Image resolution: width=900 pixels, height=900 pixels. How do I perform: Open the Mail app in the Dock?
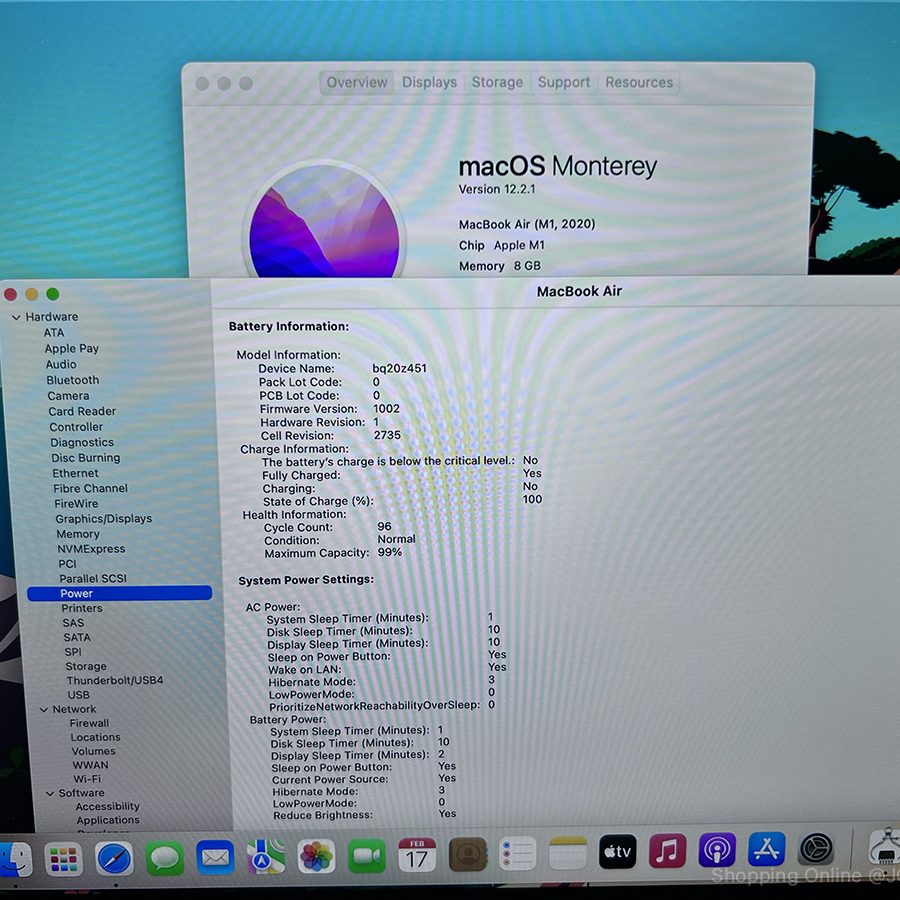215,858
